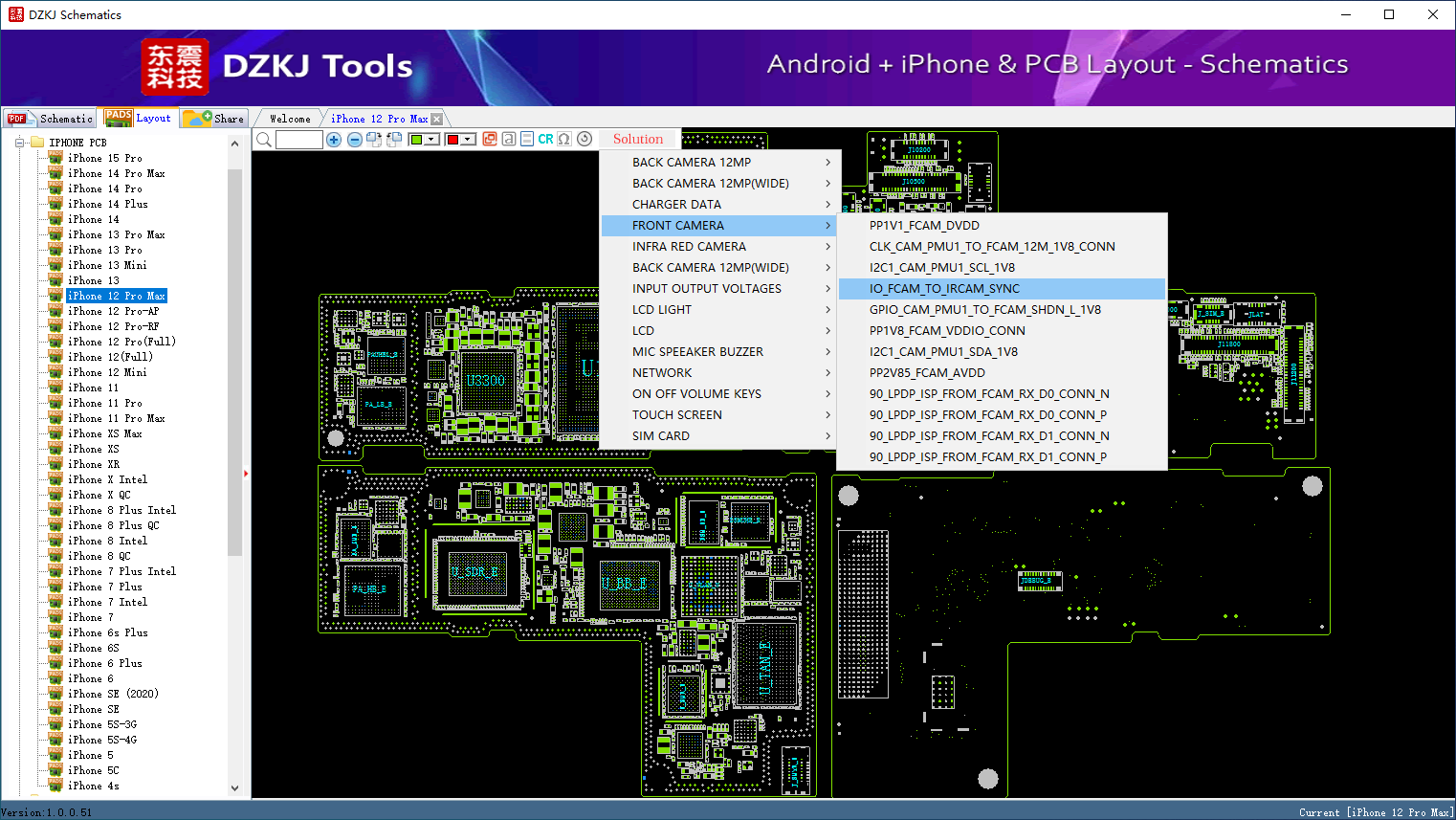Image resolution: width=1456 pixels, height=820 pixels.
Task: Open the red color dropdown arrow
Action: 469,140
